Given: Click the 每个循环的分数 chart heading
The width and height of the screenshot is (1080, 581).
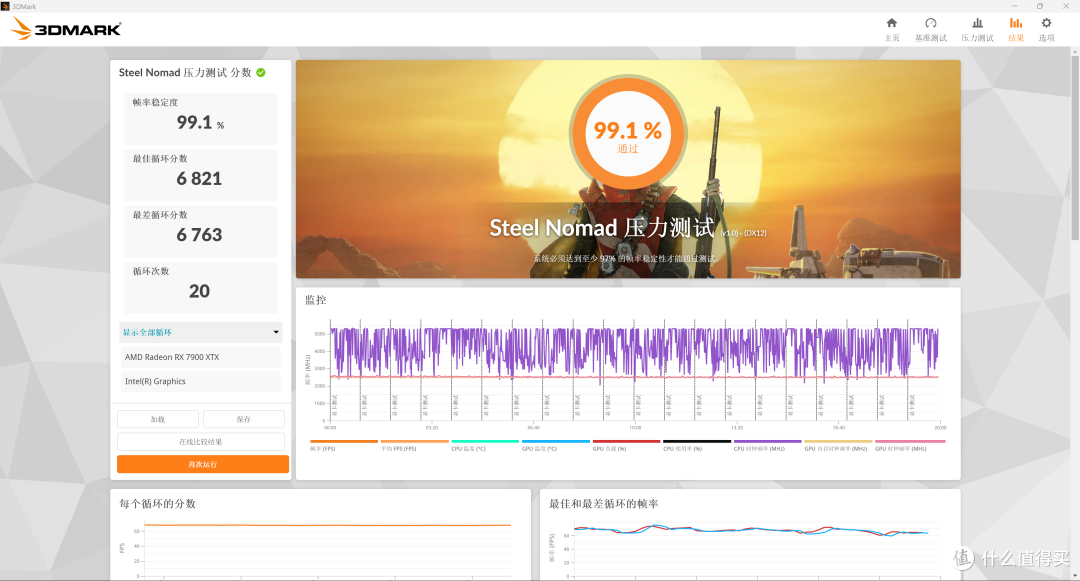Looking at the screenshot, I should coord(158,504).
